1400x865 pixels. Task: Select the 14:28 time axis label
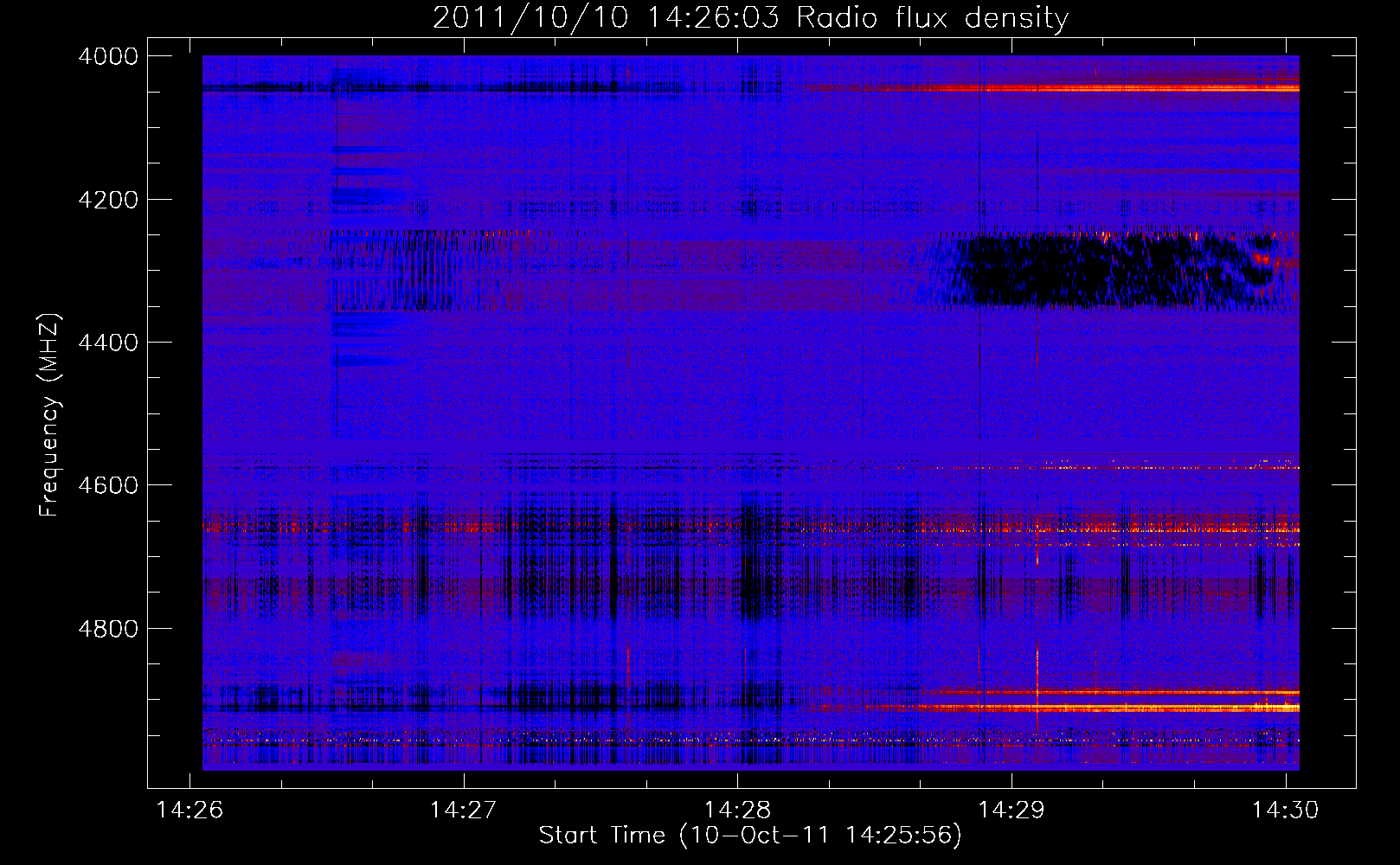click(737, 810)
